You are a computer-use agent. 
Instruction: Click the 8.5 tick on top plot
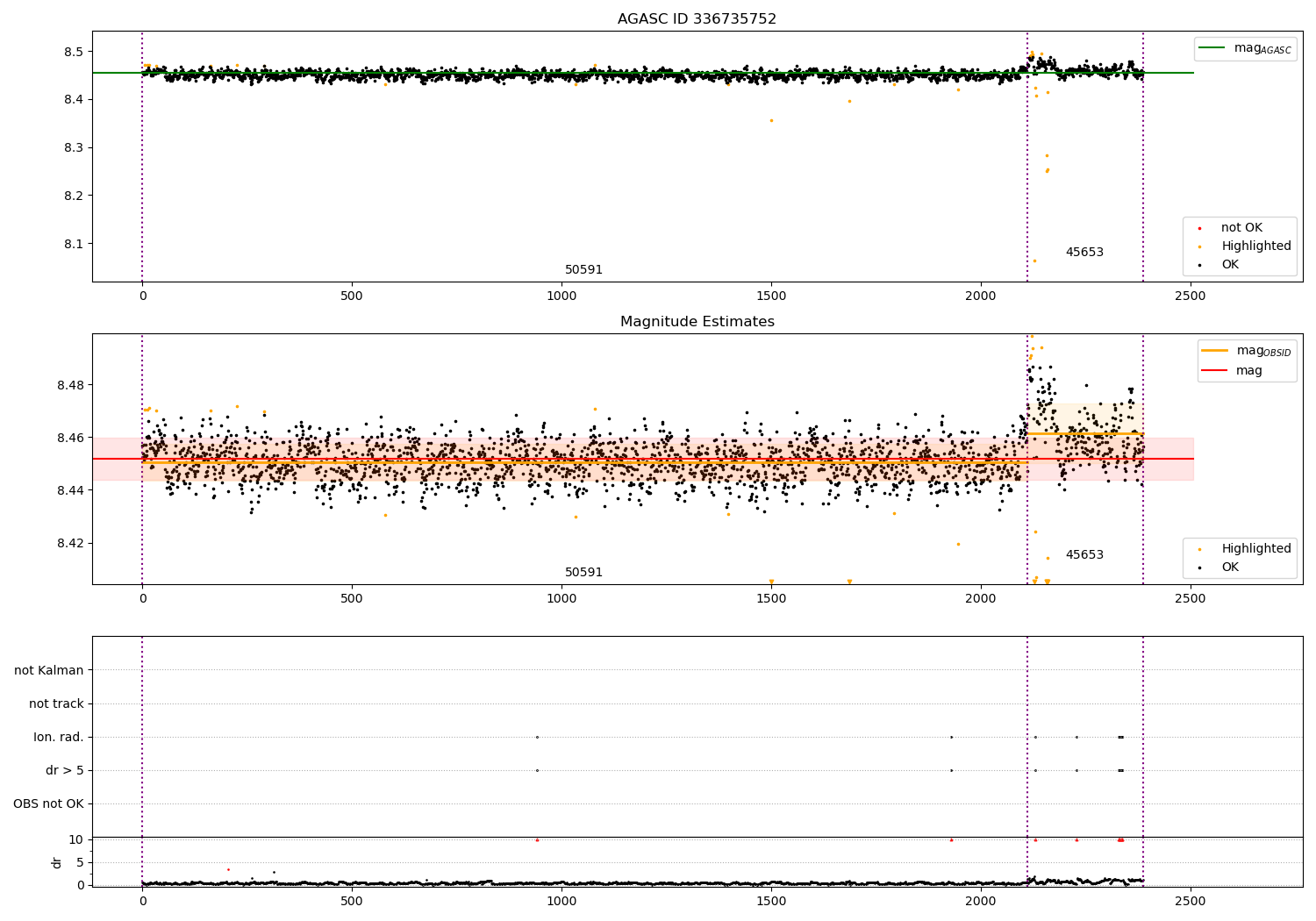click(75, 52)
